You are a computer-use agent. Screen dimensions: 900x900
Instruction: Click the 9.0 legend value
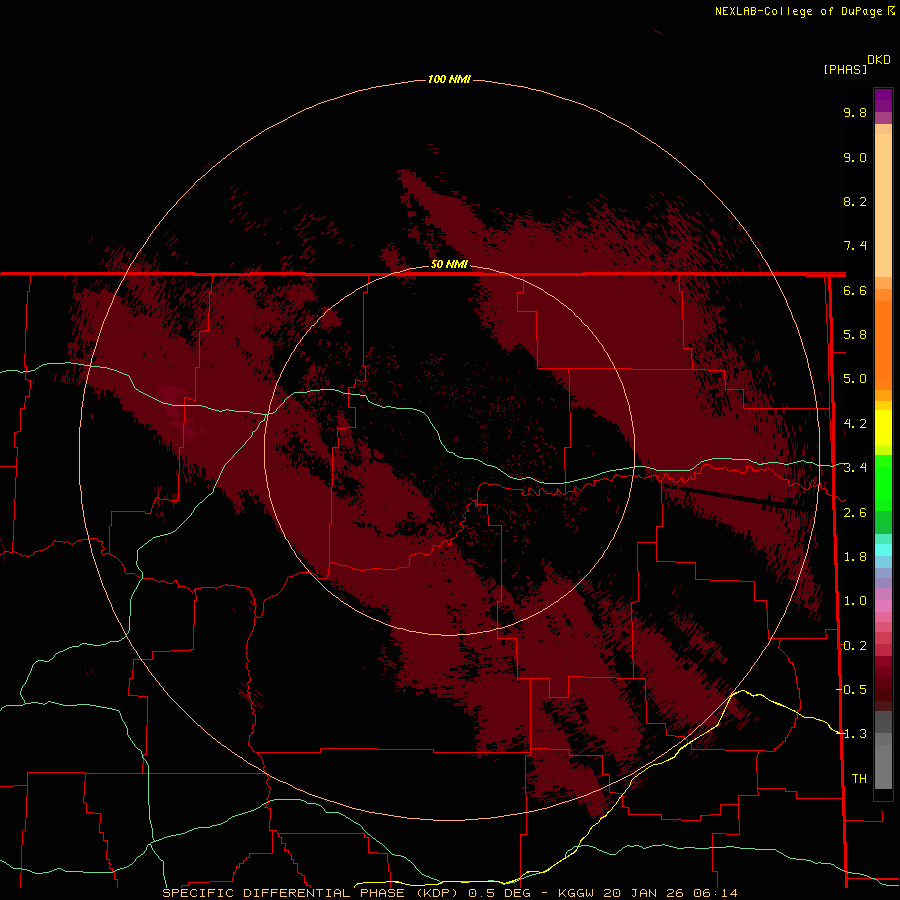click(x=855, y=157)
